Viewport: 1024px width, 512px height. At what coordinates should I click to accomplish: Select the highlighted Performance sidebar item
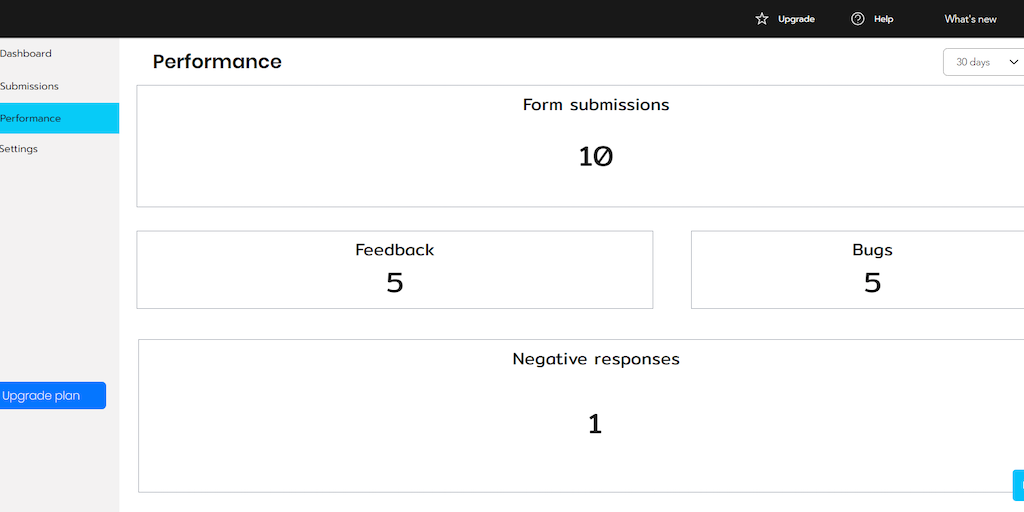tap(31, 118)
